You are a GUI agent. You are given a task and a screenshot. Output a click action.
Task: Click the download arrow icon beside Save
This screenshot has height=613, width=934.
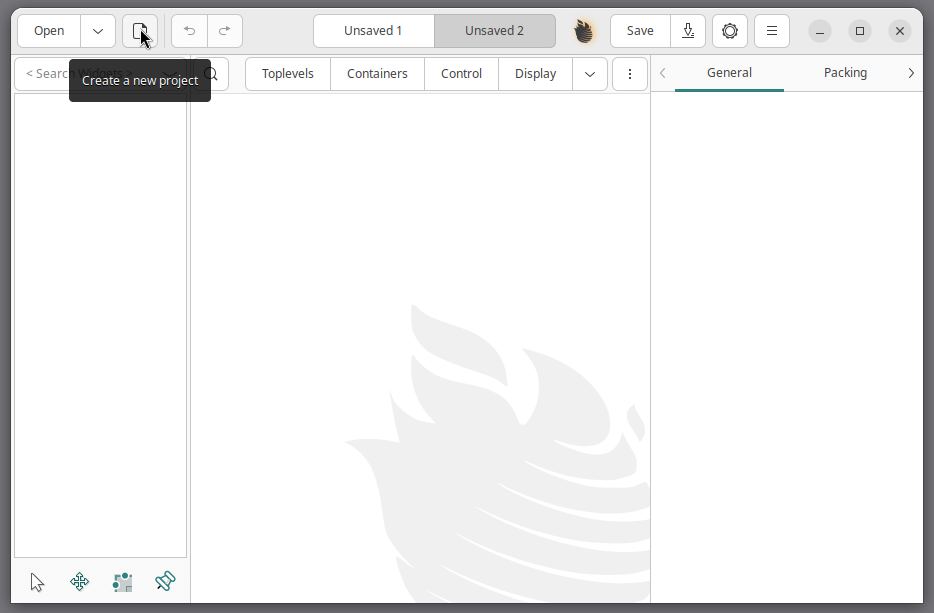tap(688, 31)
